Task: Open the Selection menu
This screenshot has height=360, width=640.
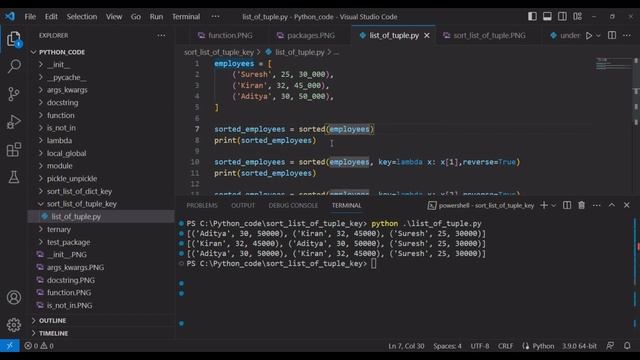Action: click(x=82, y=16)
